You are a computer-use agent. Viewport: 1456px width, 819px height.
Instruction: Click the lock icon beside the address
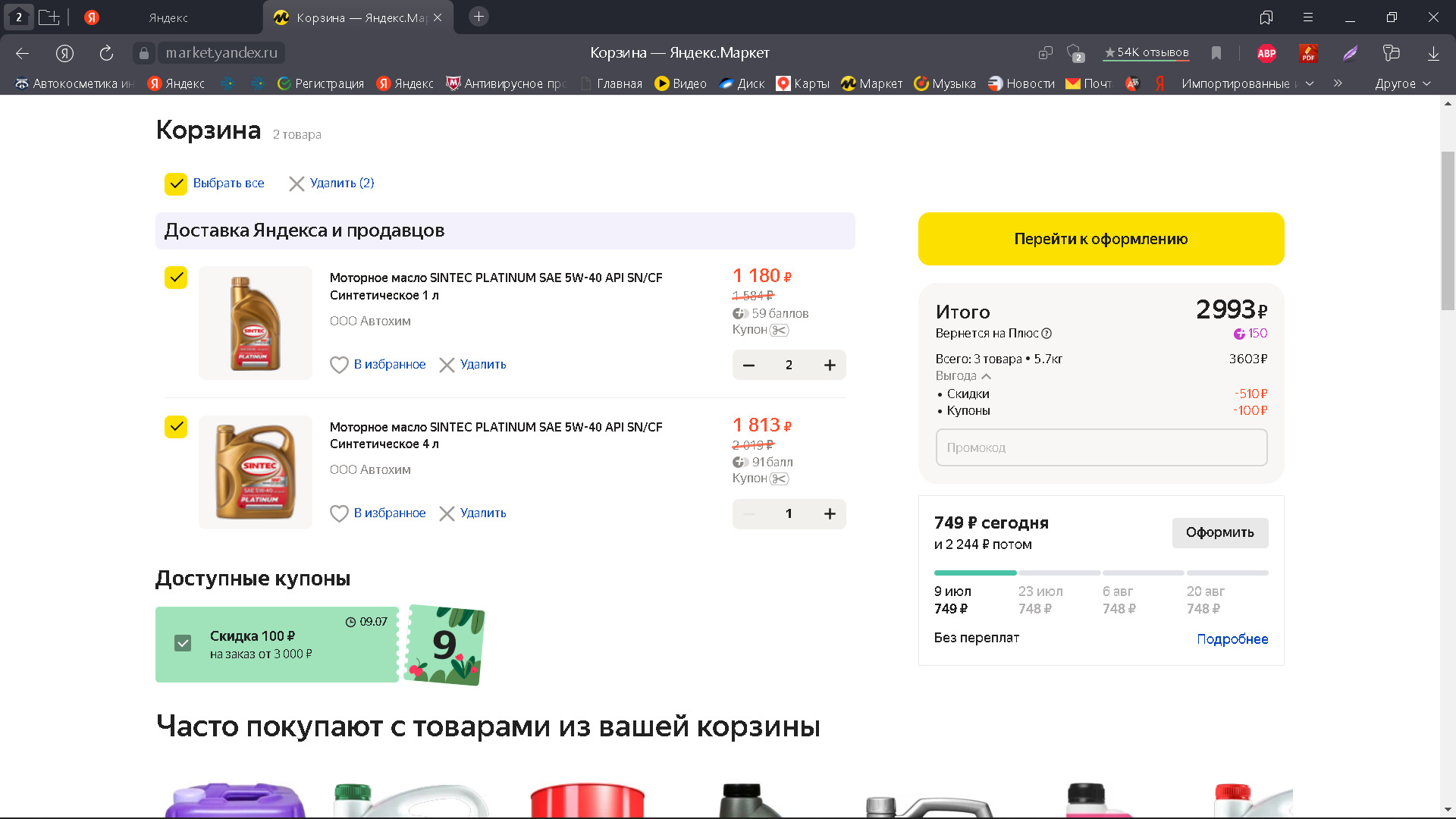tap(144, 53)
